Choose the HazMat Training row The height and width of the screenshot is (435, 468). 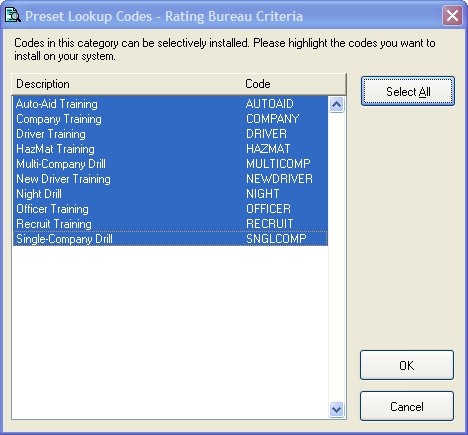[x=170, y=149]
